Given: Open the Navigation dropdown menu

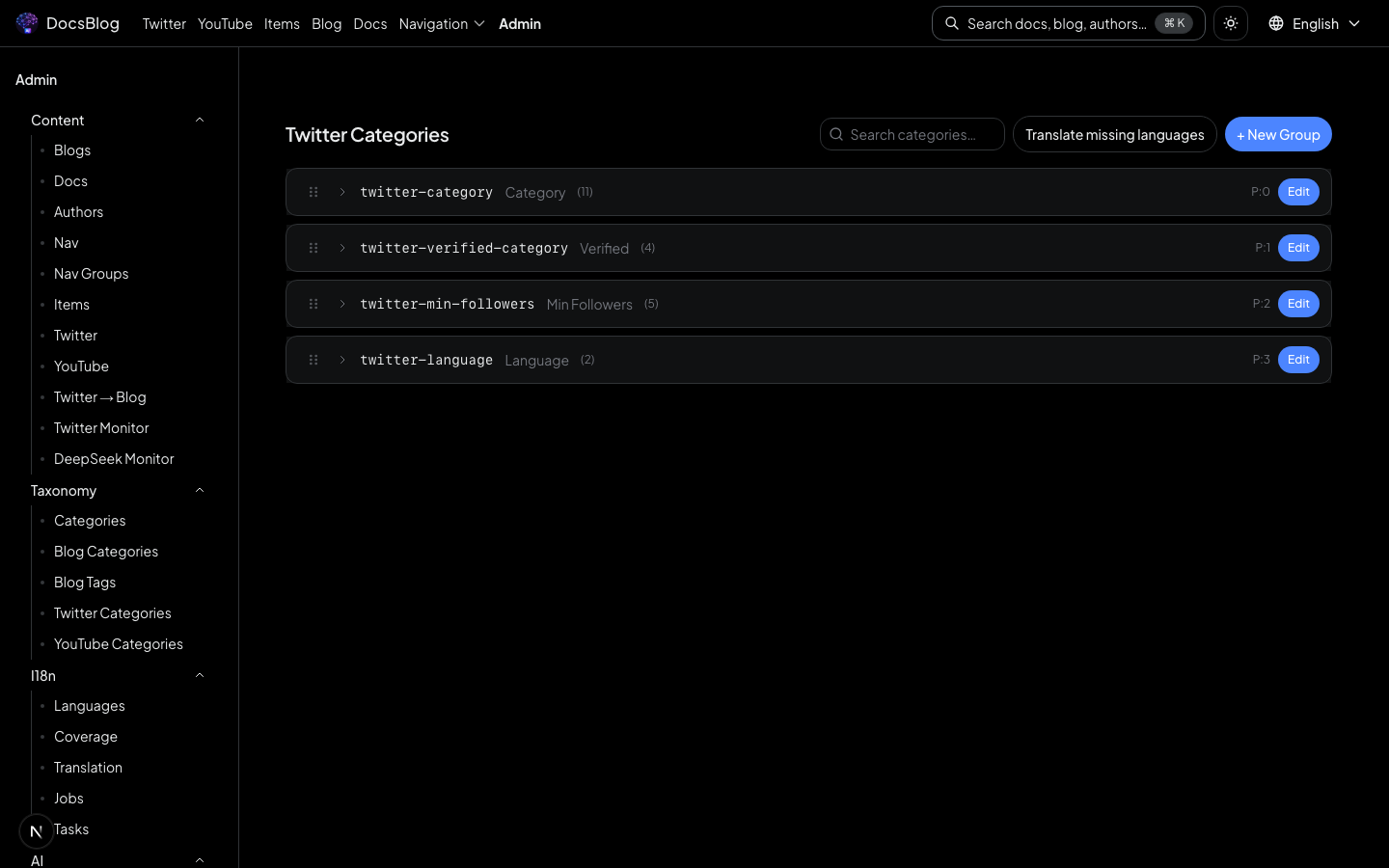Looking at the screenshot, I should (x=442, y=23).
